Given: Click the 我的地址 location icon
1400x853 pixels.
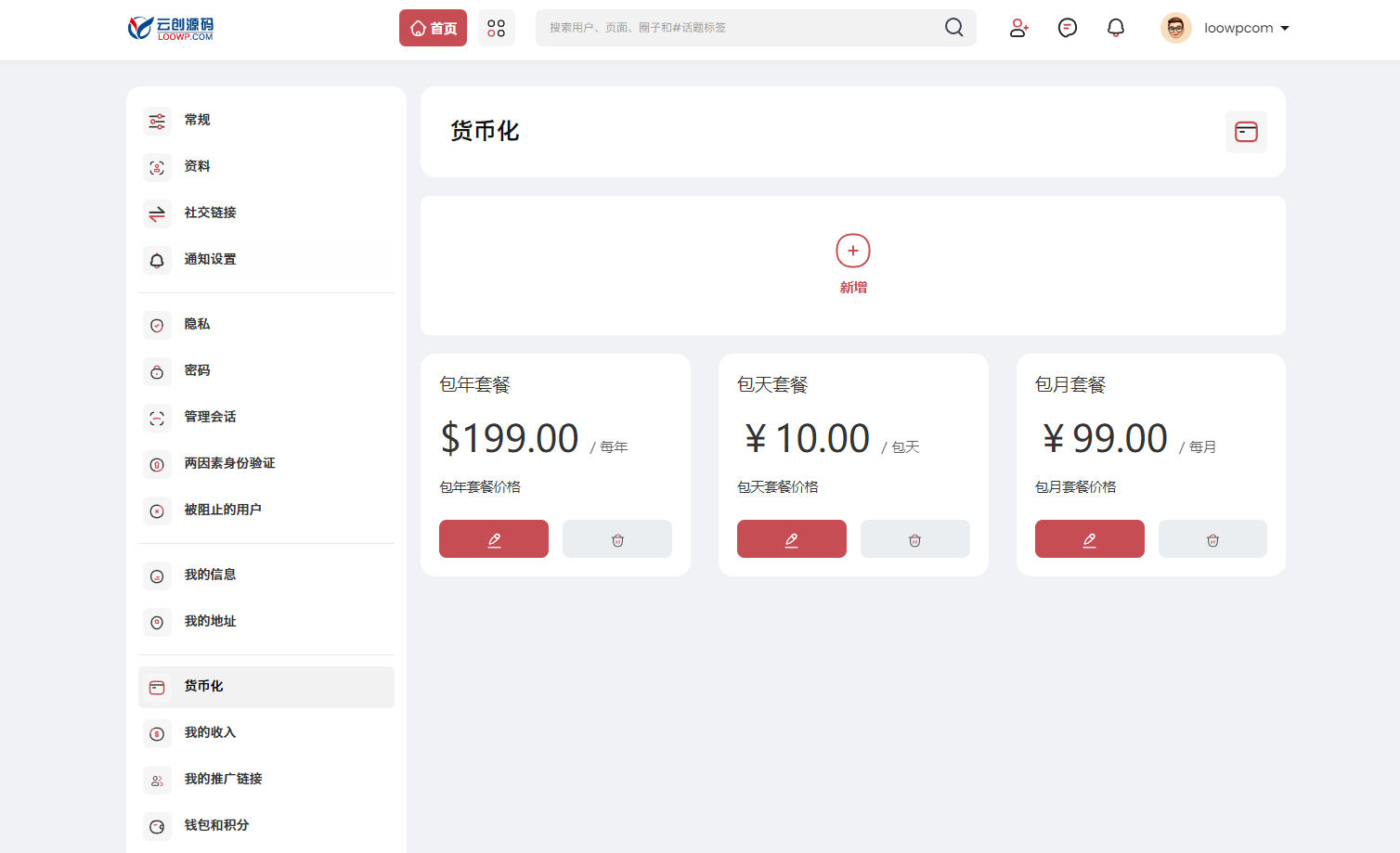Looking at the screenshot, I should 157,623.
